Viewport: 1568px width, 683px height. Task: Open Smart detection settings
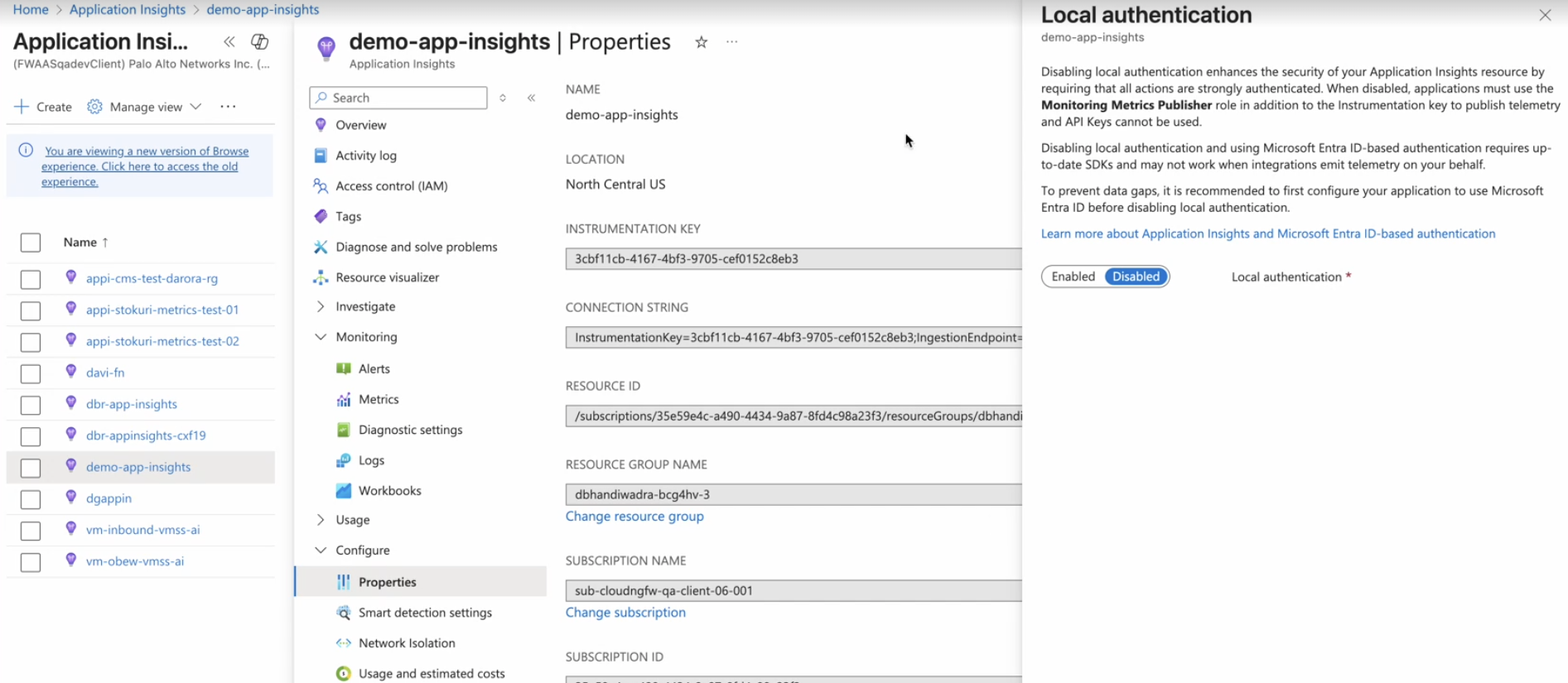[424, 613]
